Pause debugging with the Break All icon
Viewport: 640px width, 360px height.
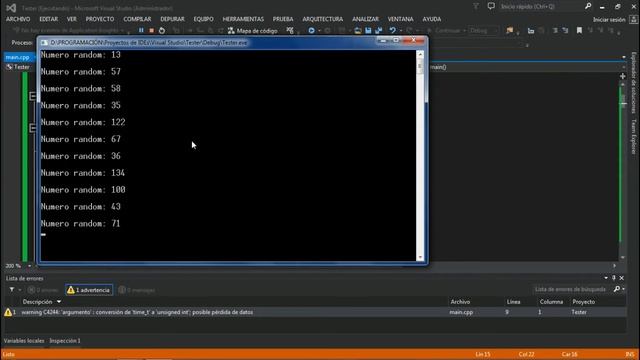click(x=141, y=31)
